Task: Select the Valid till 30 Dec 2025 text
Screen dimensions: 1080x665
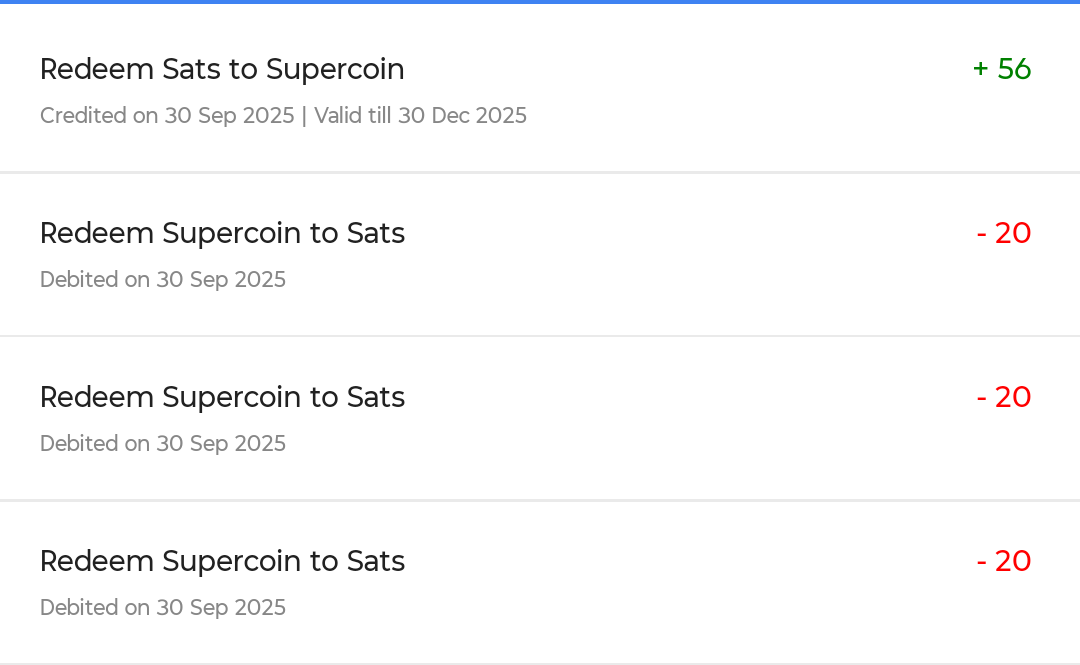Action: point(420,116)
